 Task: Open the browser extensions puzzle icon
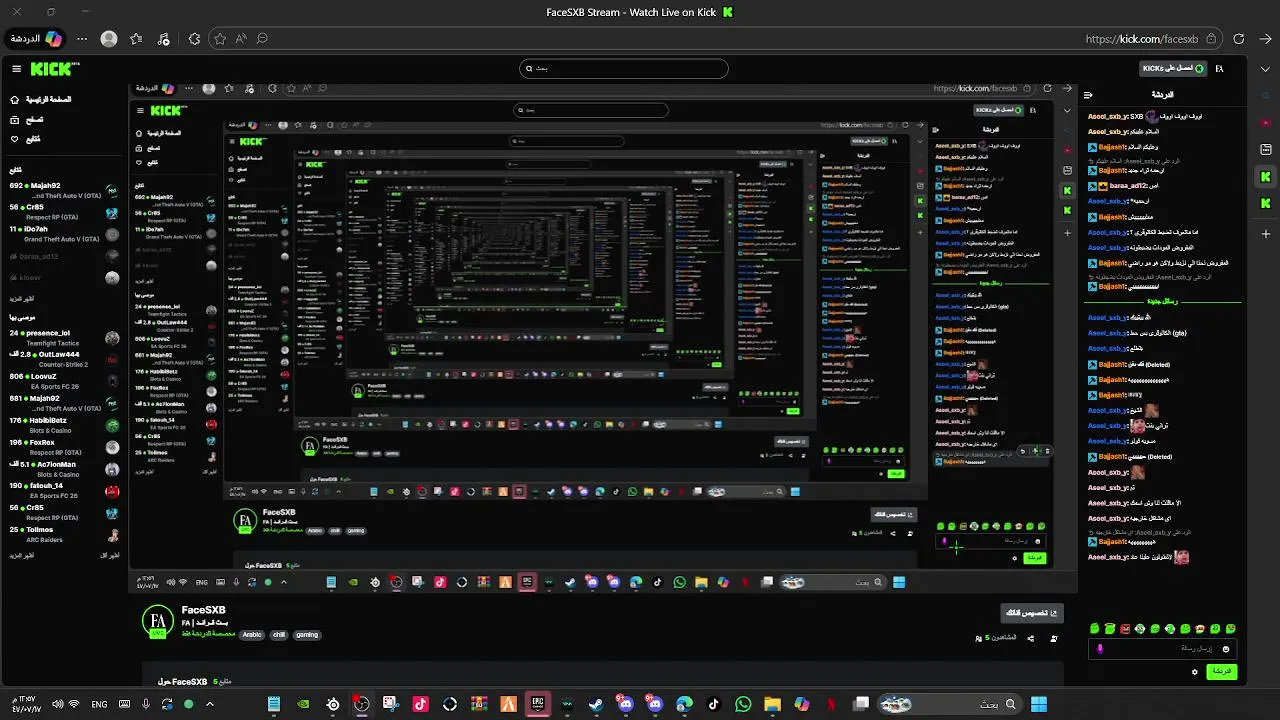coord(194,39)
